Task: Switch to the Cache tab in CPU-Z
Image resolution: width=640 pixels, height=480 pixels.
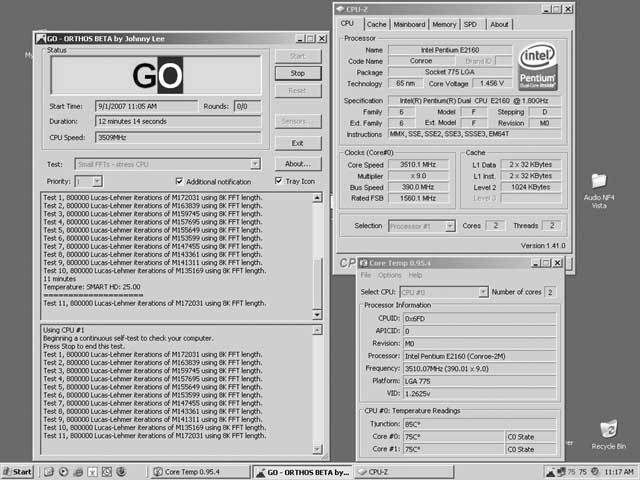Action: tap(376, 24)
